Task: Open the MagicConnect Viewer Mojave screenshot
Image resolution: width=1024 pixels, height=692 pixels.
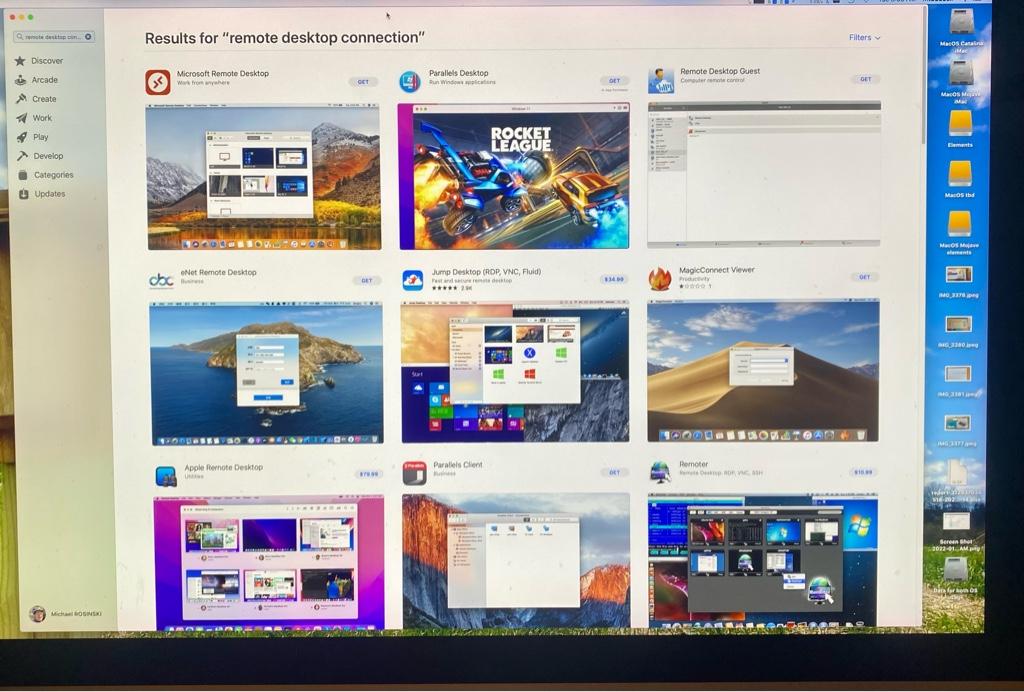Action: 763,370
